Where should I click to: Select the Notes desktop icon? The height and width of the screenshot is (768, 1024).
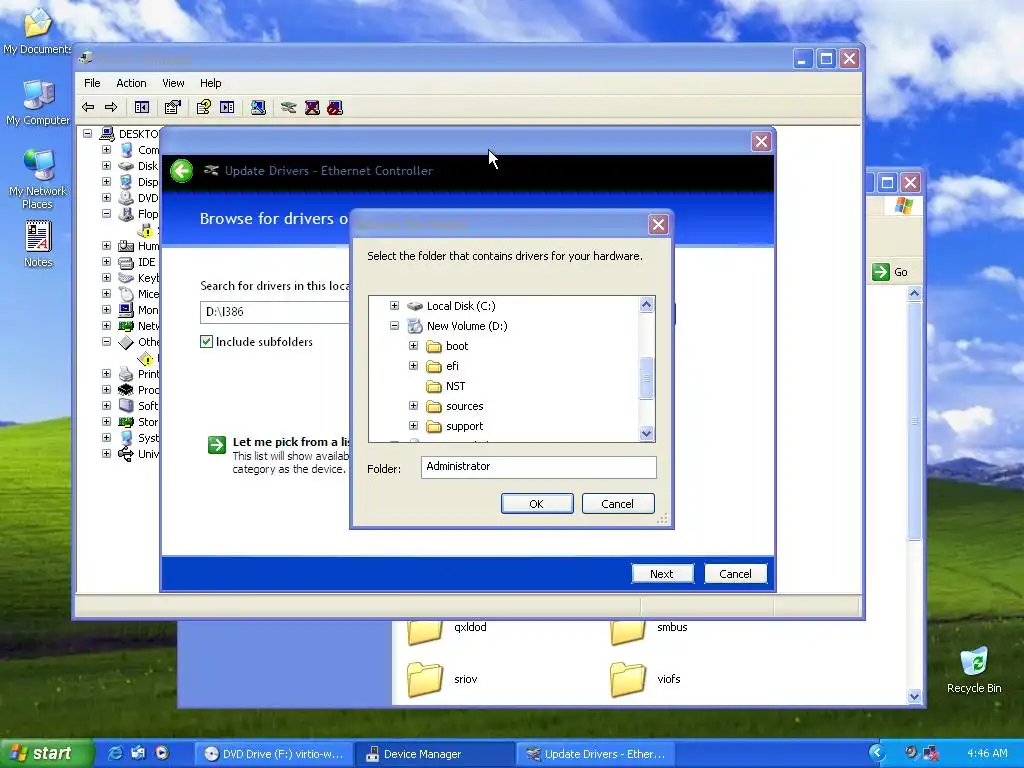(38, 244)
